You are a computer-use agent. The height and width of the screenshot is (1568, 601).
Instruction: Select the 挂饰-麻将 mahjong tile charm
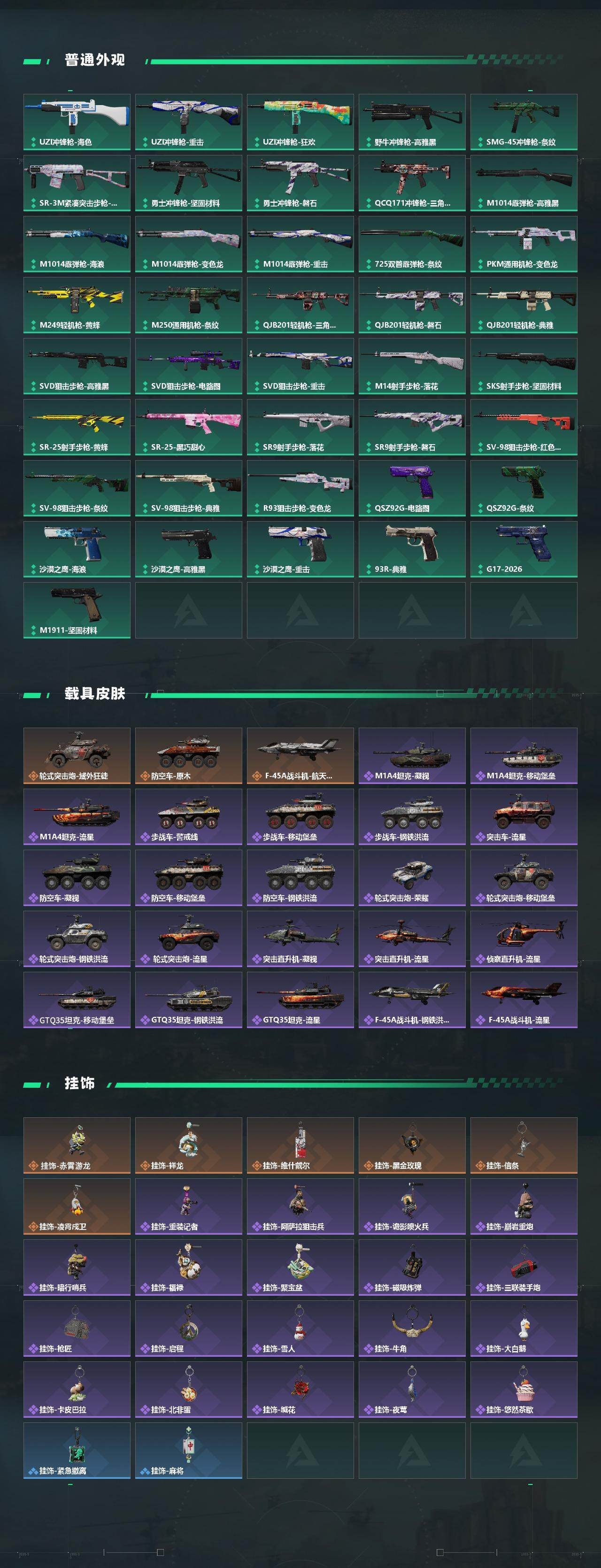point(189,1451)
